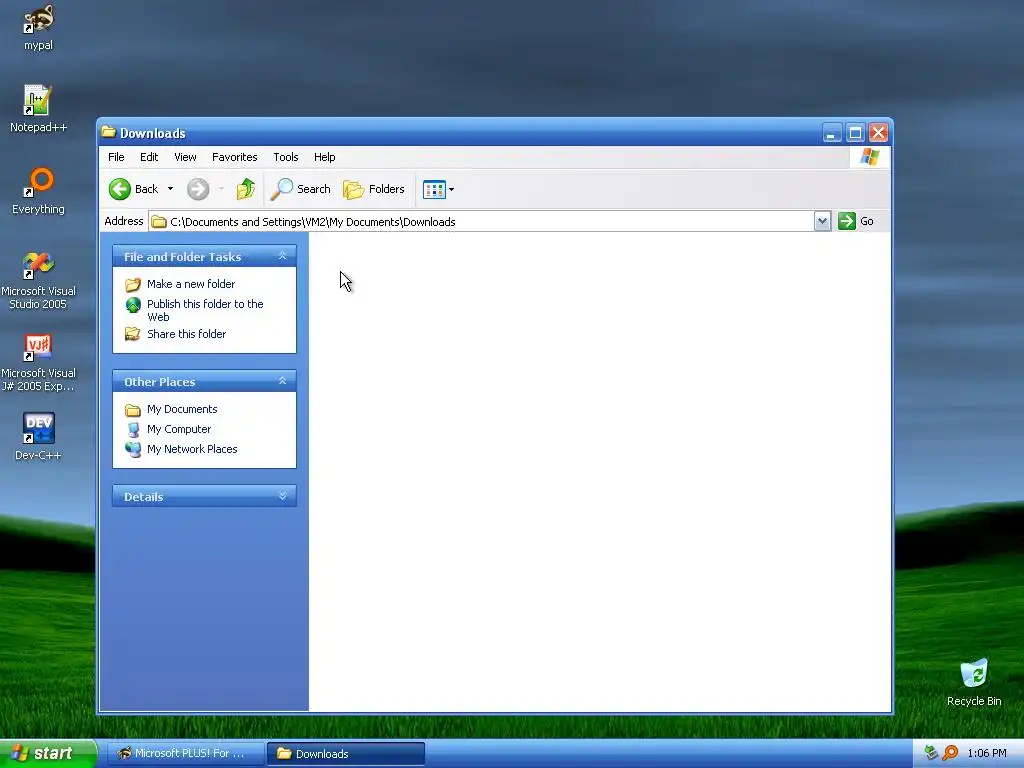This screenshot has height=768, width=1024.
Task: Select the Microsoft Visual J# 2005 Express icon
Action: click(x=38, y=362)
